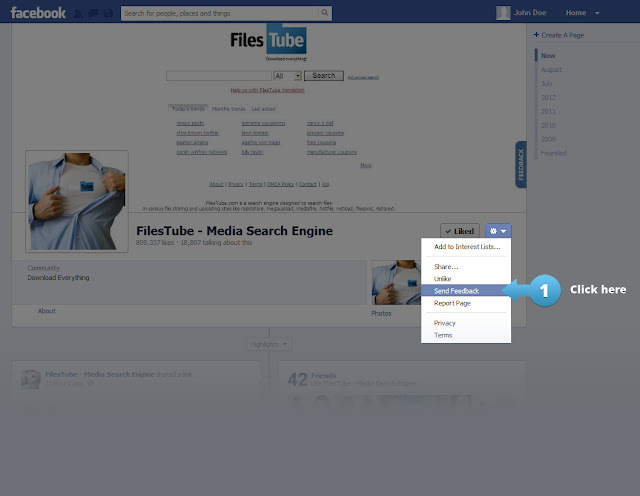This screenshot has width=640, height=496.
Task: Click chris brown twitter trend link
Action: (198, 133)
